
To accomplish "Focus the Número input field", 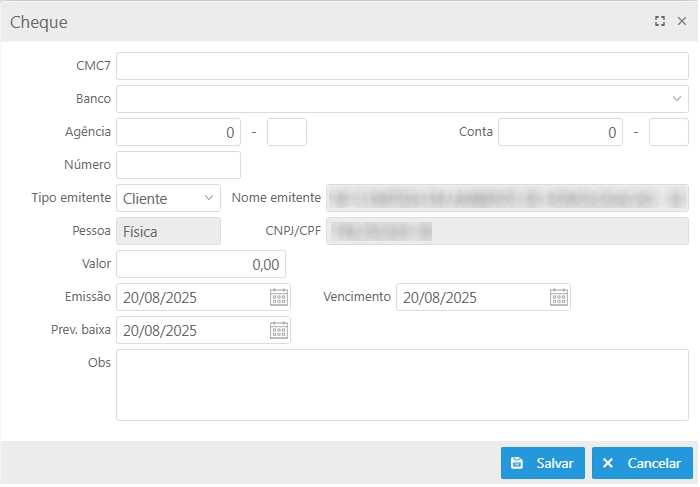I will [179, 165].
